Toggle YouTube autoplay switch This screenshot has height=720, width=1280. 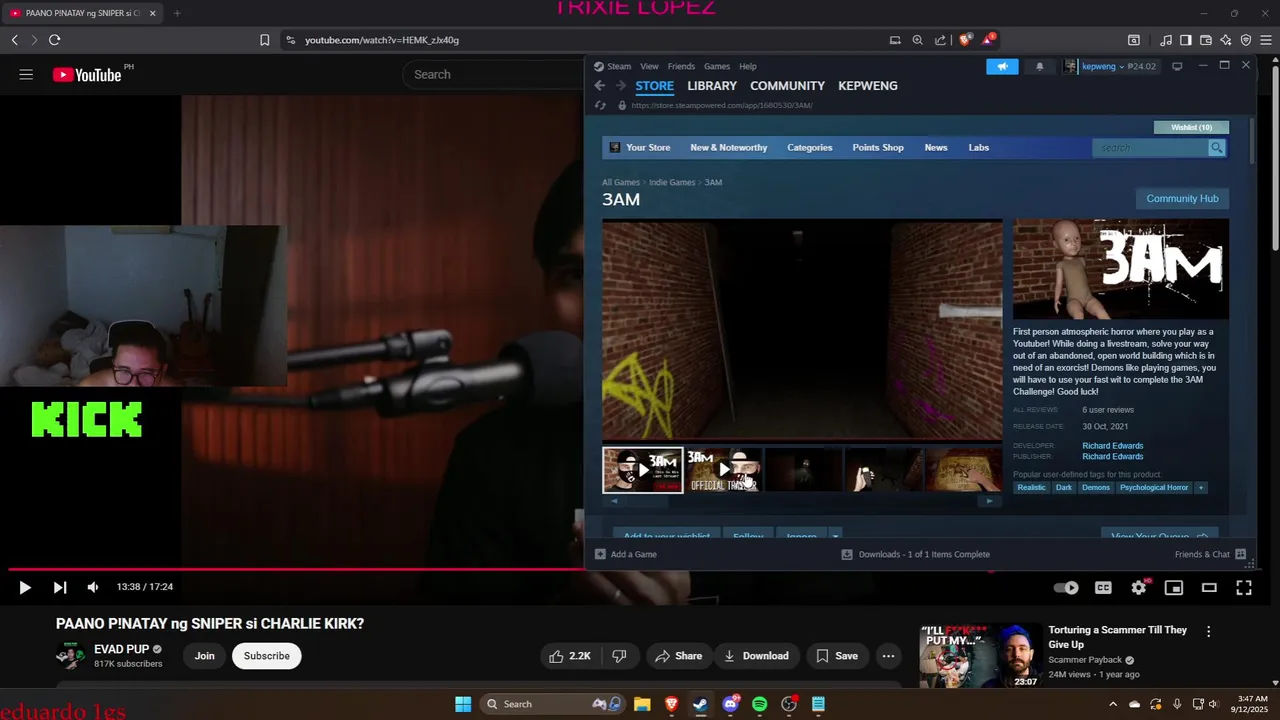(1067, 588)
